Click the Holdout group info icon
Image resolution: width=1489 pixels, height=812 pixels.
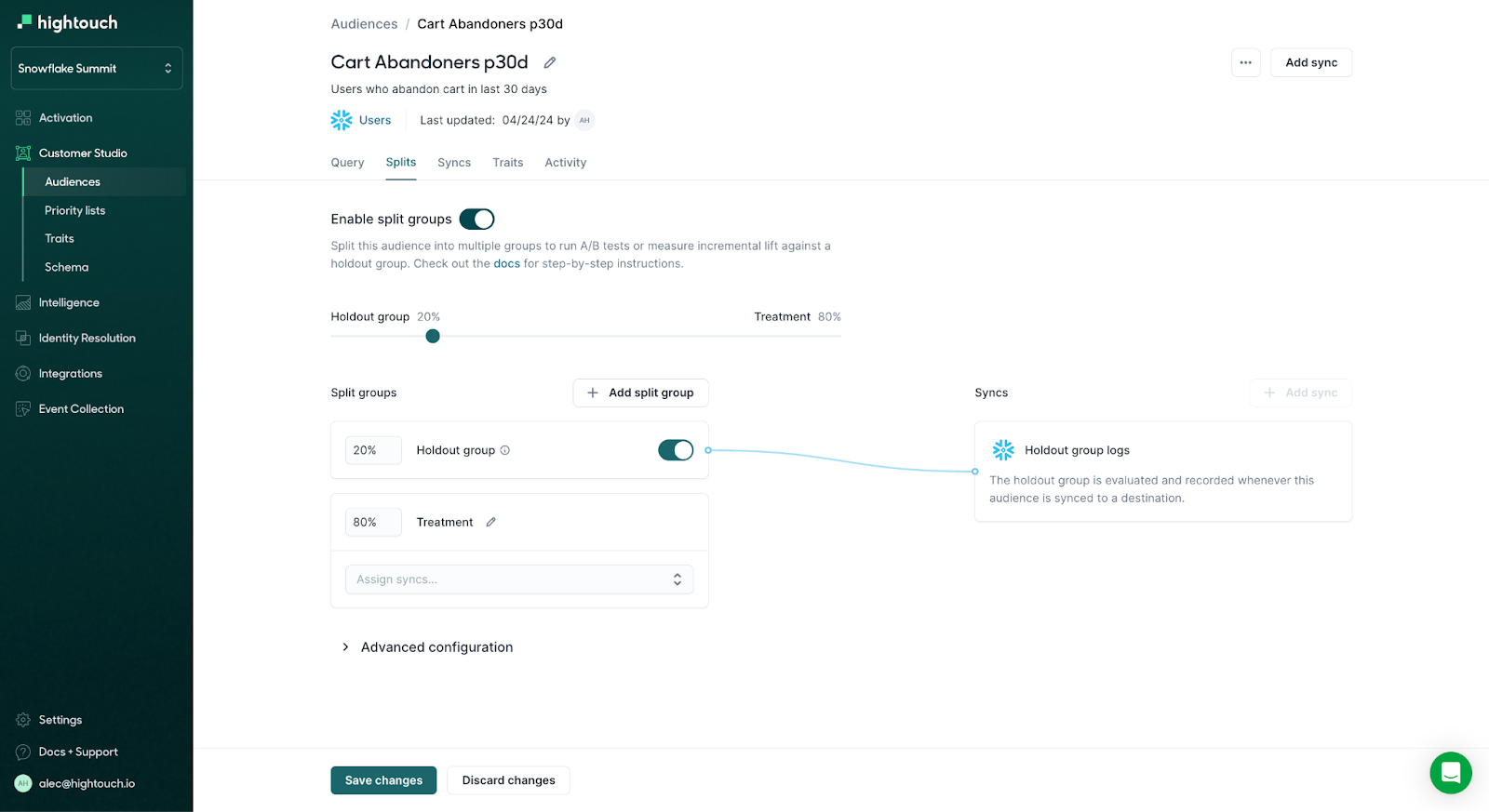505,450
